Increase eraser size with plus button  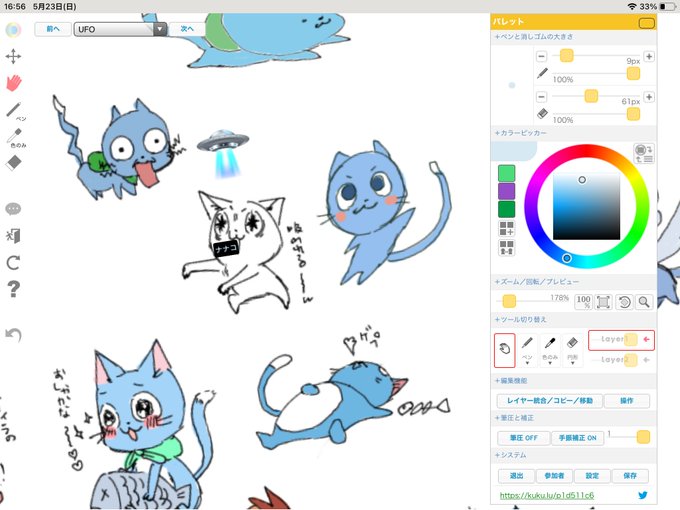coord(649,96)
